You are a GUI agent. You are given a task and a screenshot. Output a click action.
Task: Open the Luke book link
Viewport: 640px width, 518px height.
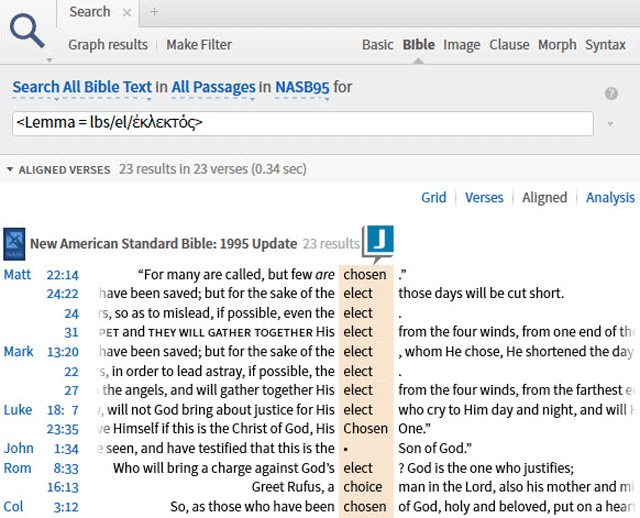click(x=18, y=410)
